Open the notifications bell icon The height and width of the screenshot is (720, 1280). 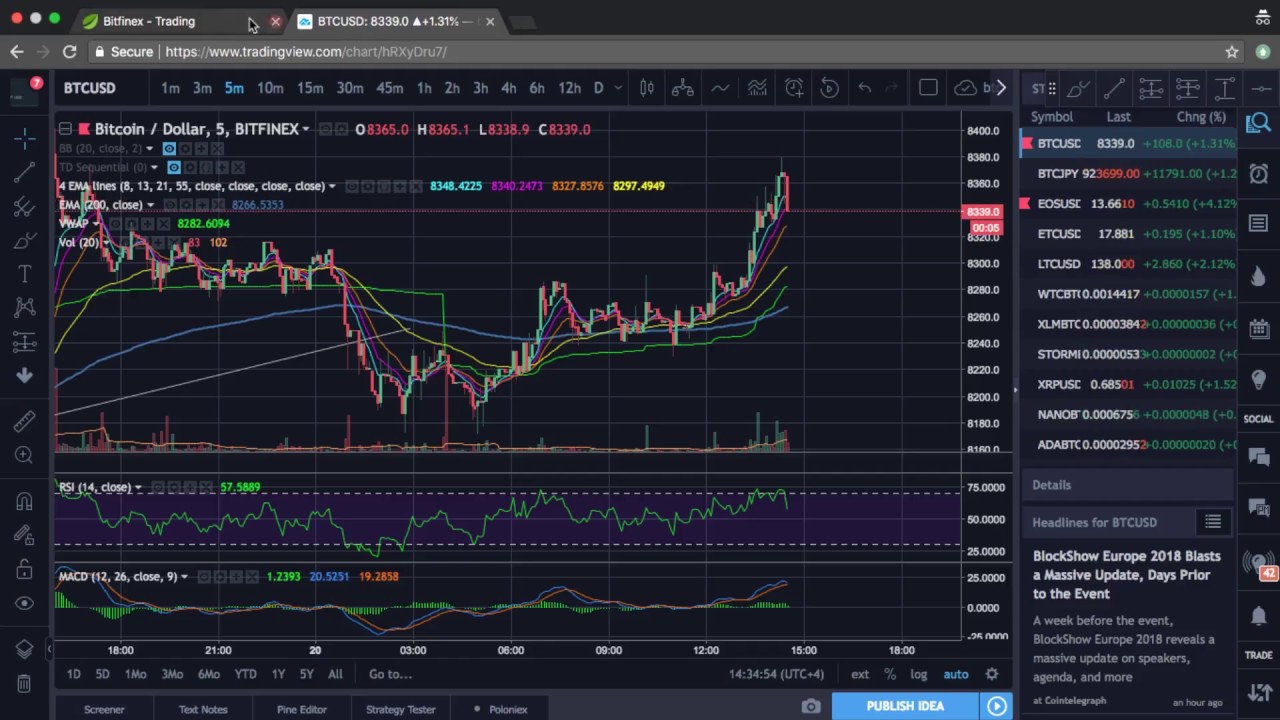tap(1258, 616)
